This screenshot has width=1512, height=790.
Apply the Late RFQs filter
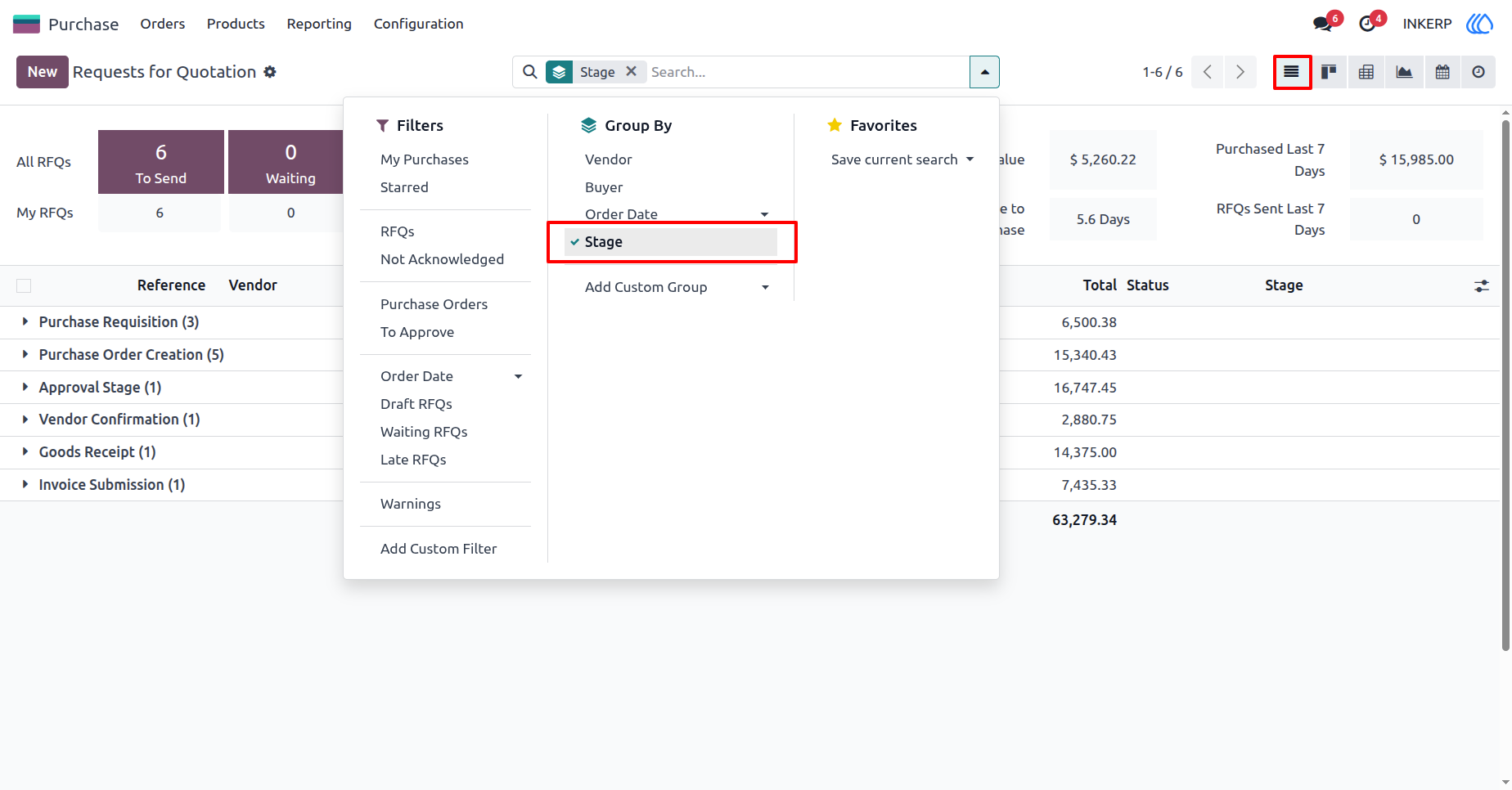(413, 460)
